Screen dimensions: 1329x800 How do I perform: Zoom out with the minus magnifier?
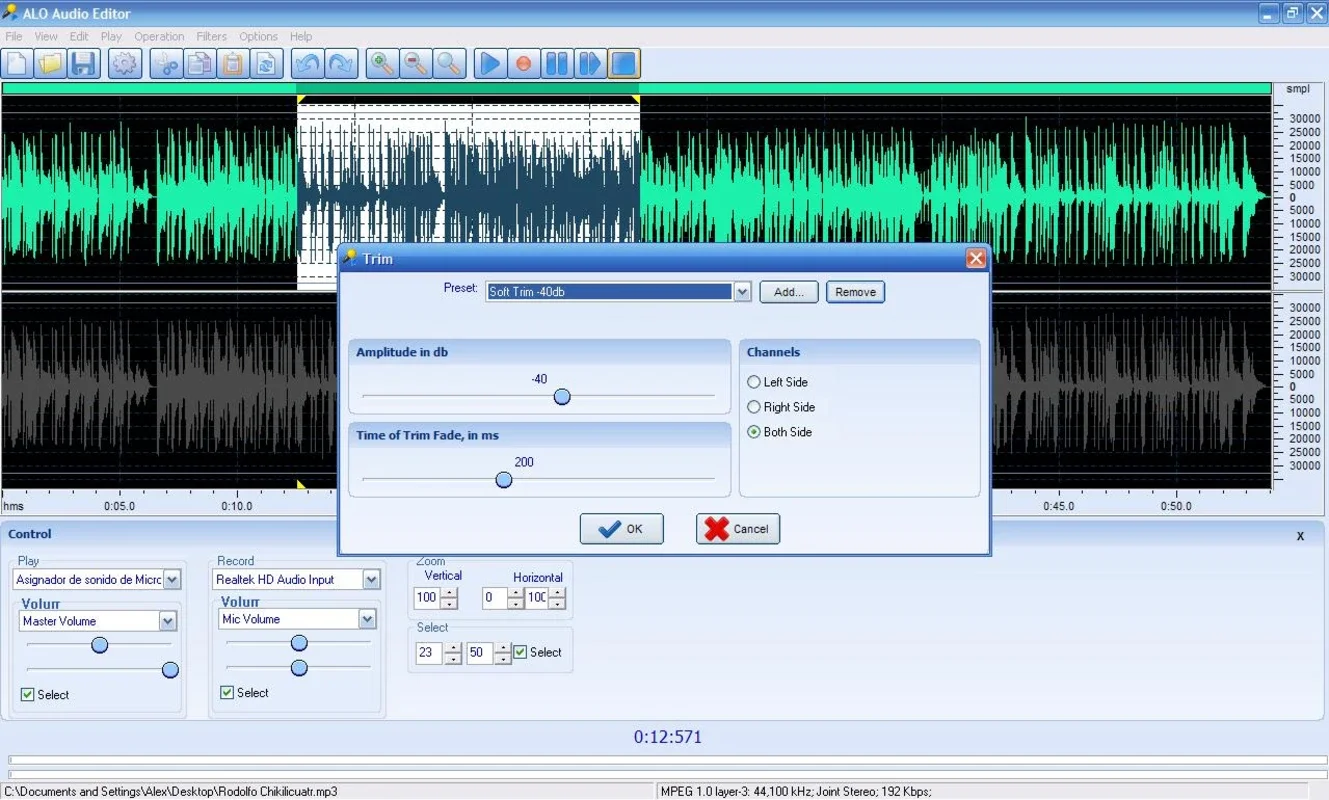point(415,64)
